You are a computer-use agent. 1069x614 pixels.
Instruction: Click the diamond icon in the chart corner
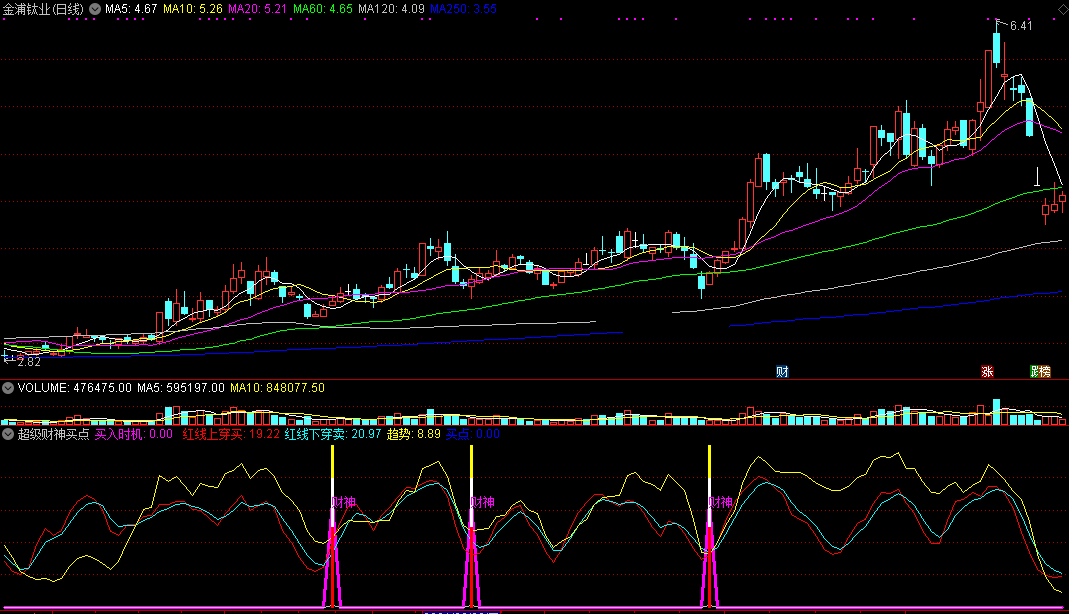coord(1063,9)
